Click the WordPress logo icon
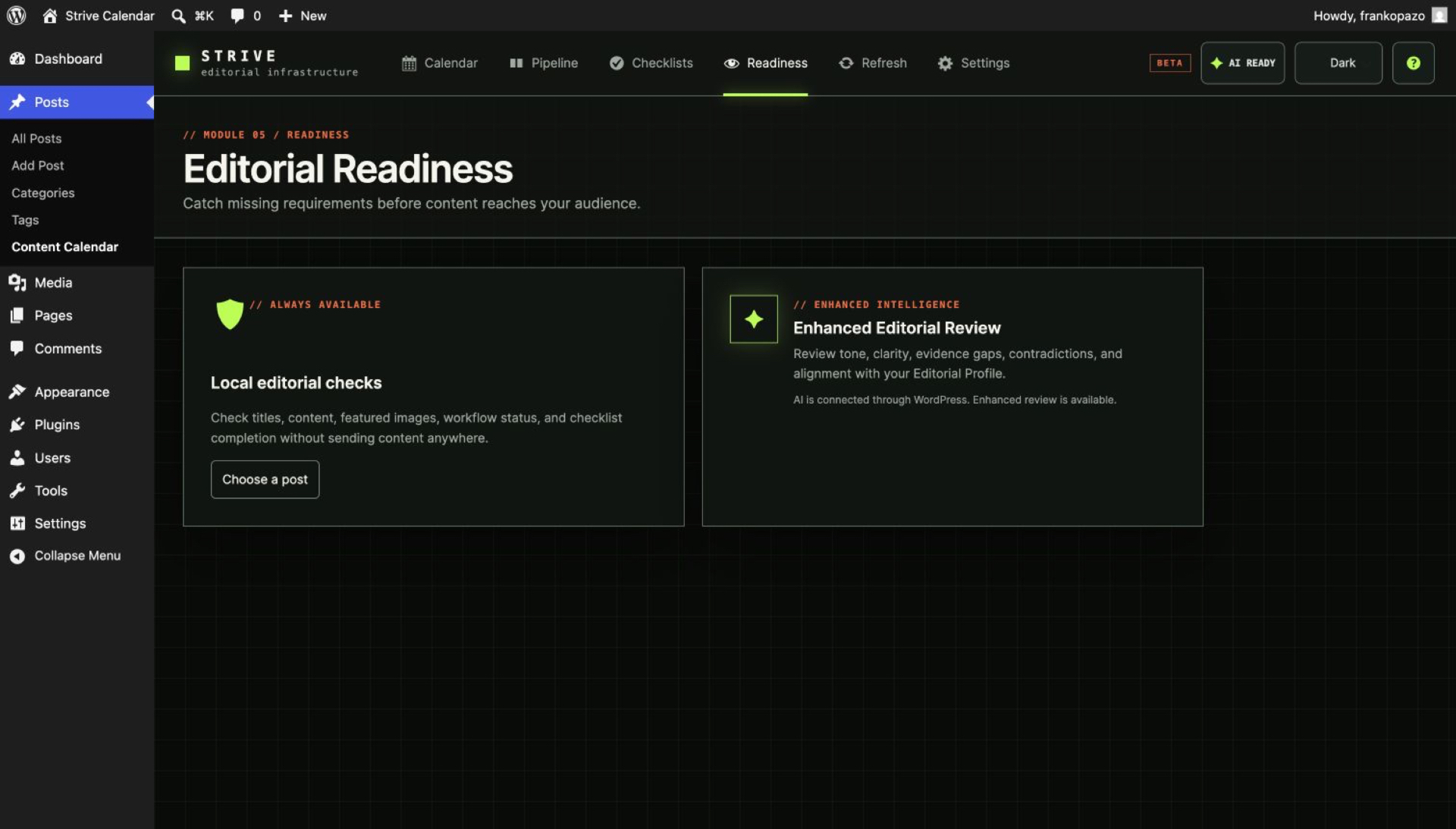1456x829 pixels. [x=16, y=15]
